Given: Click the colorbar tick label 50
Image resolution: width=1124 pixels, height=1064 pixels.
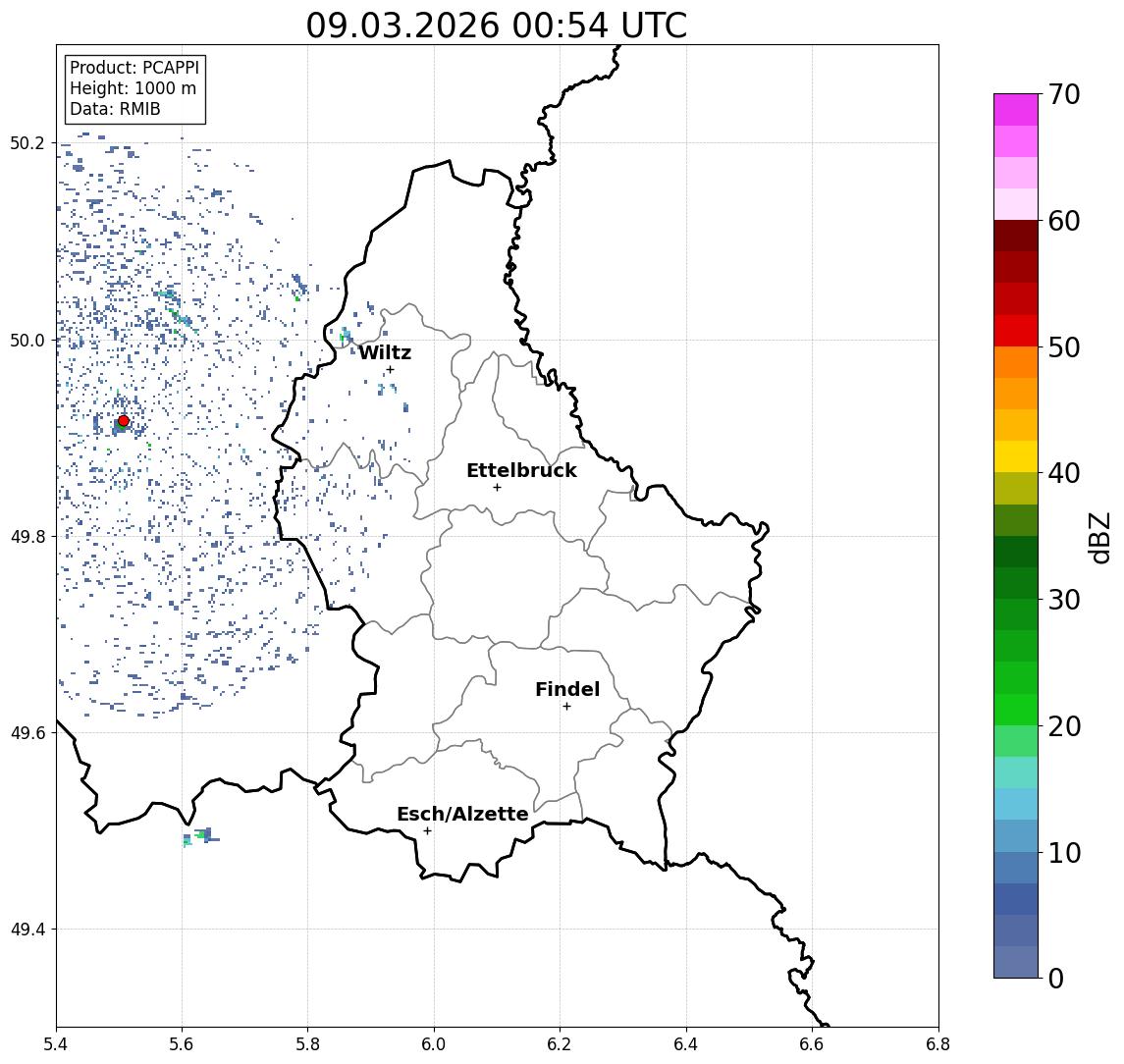Looking at the screenshot, I should click(x=1064, y=347).
